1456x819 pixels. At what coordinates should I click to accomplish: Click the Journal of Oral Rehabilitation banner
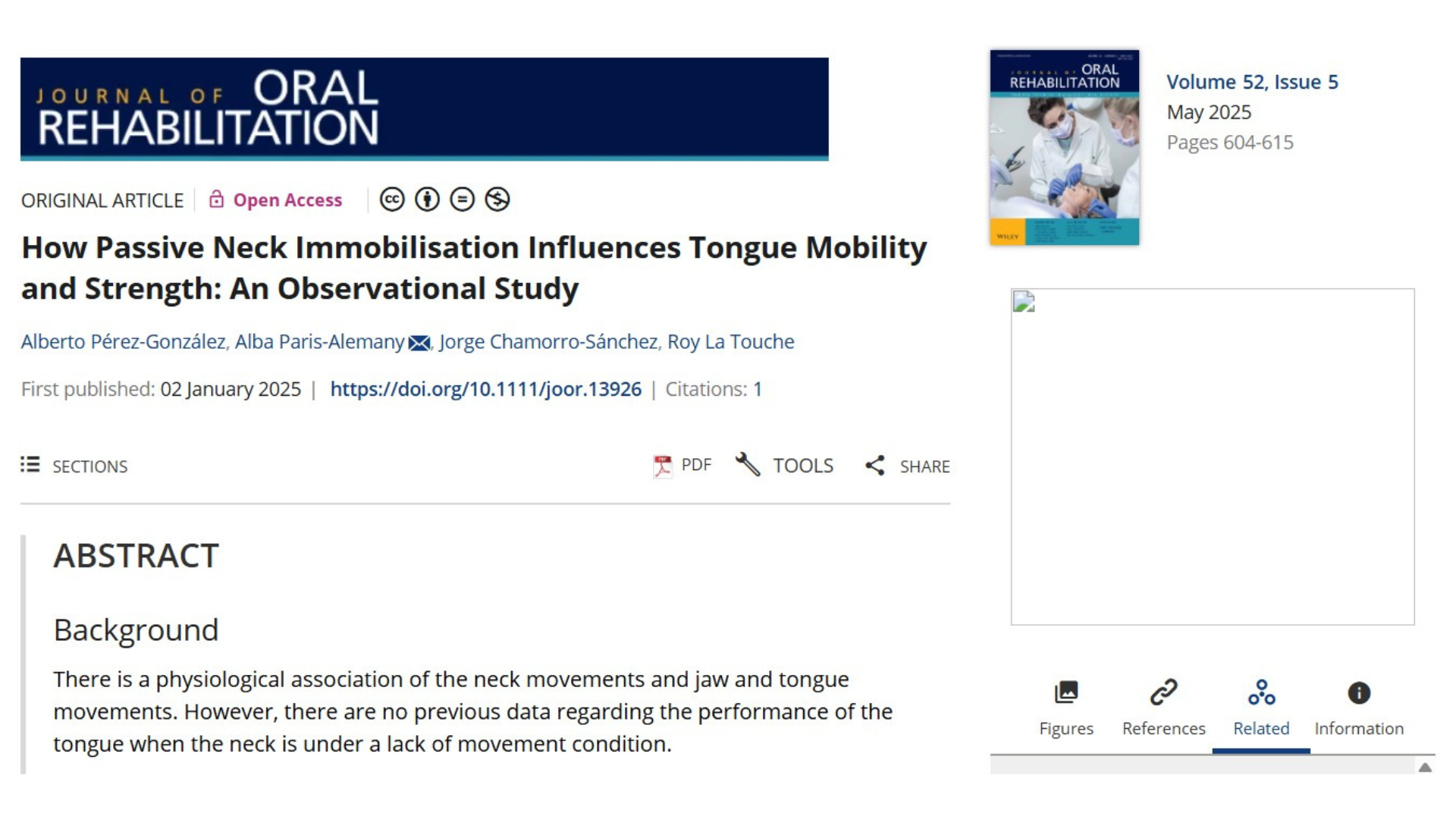point(424,108)
